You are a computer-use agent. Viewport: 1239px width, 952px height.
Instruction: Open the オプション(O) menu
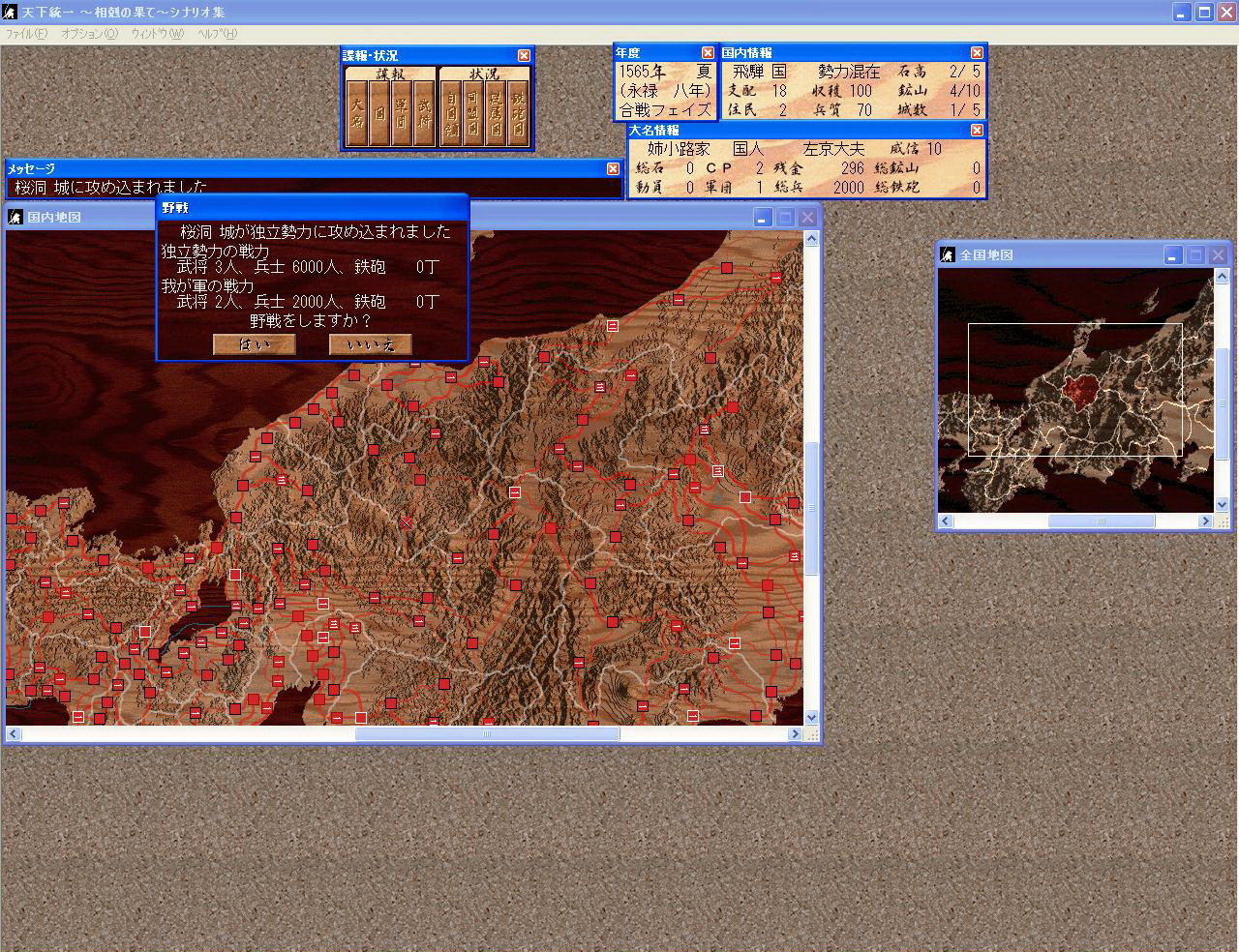pos(89,34)
